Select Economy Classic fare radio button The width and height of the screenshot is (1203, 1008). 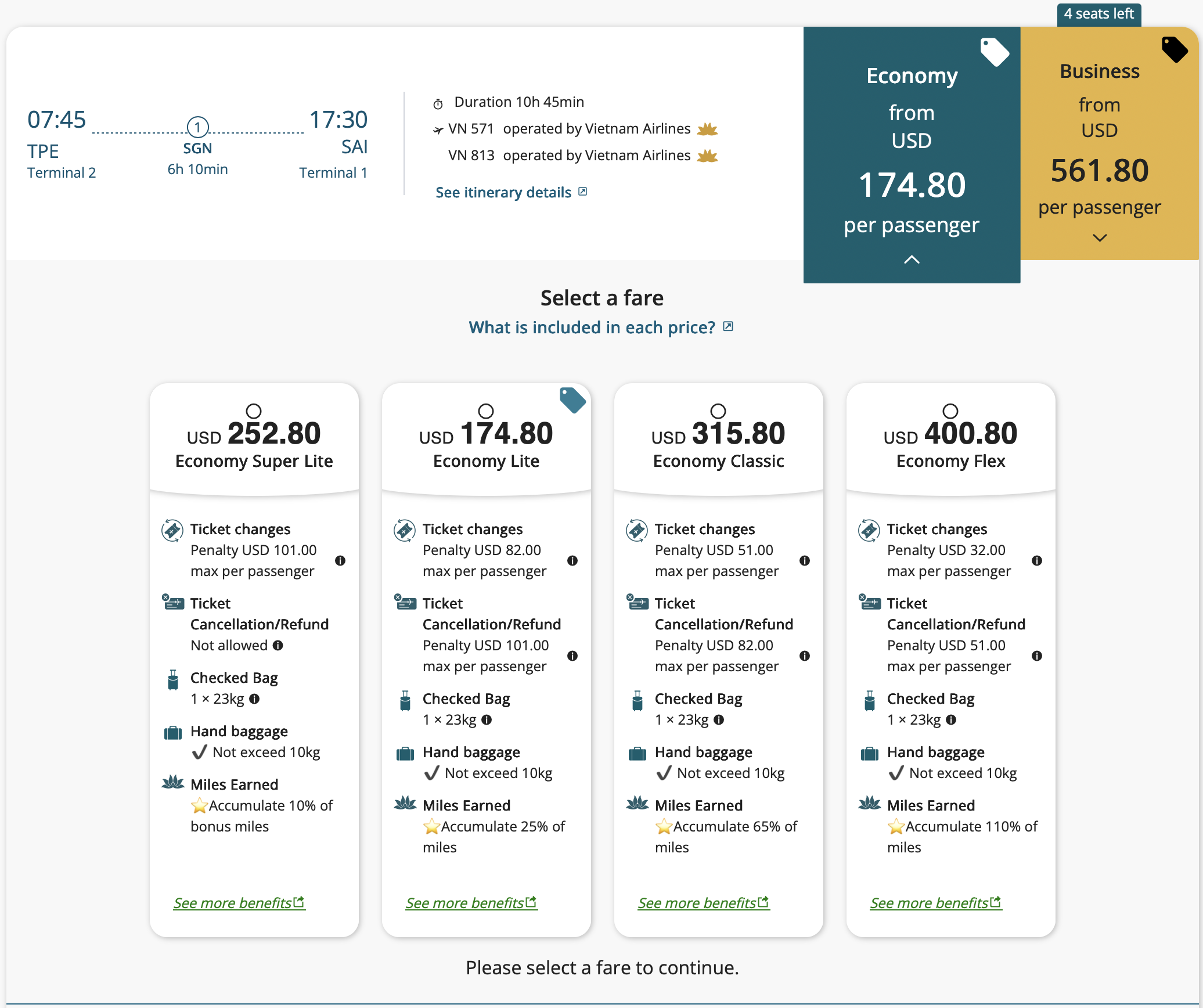pos(718,411)
